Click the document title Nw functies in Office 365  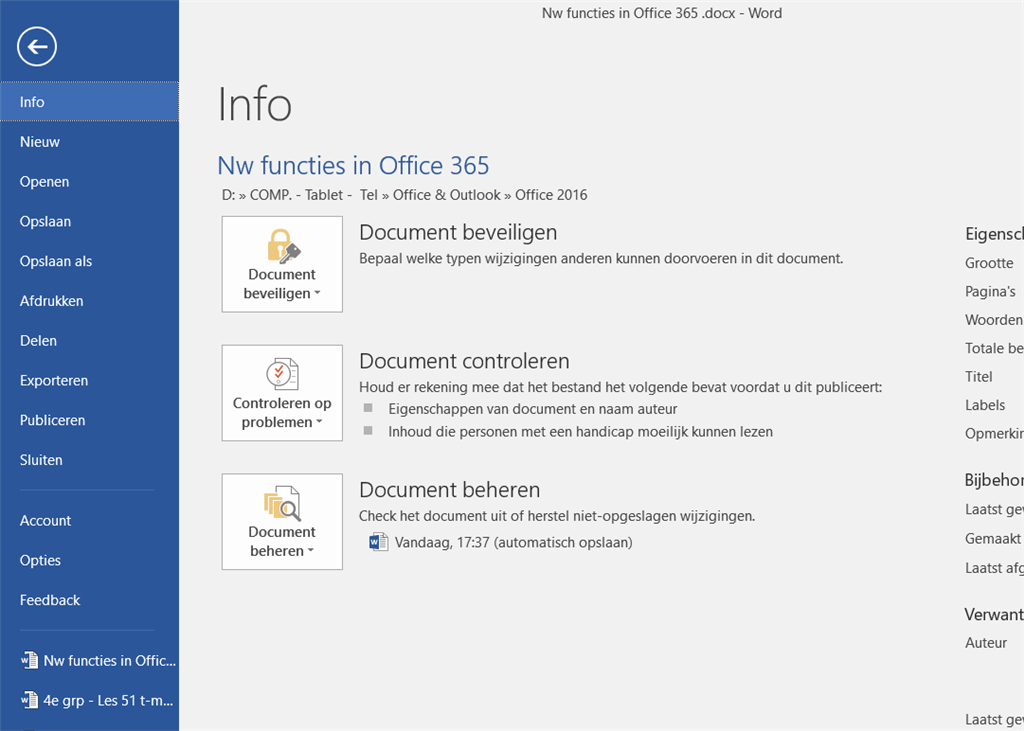click(353, 166)
